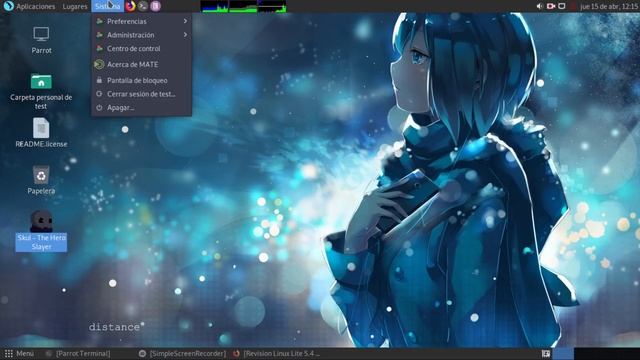Expand the Preferencias submenu
The width and height of the screenshot is (640, 360).
click(141, 21)
